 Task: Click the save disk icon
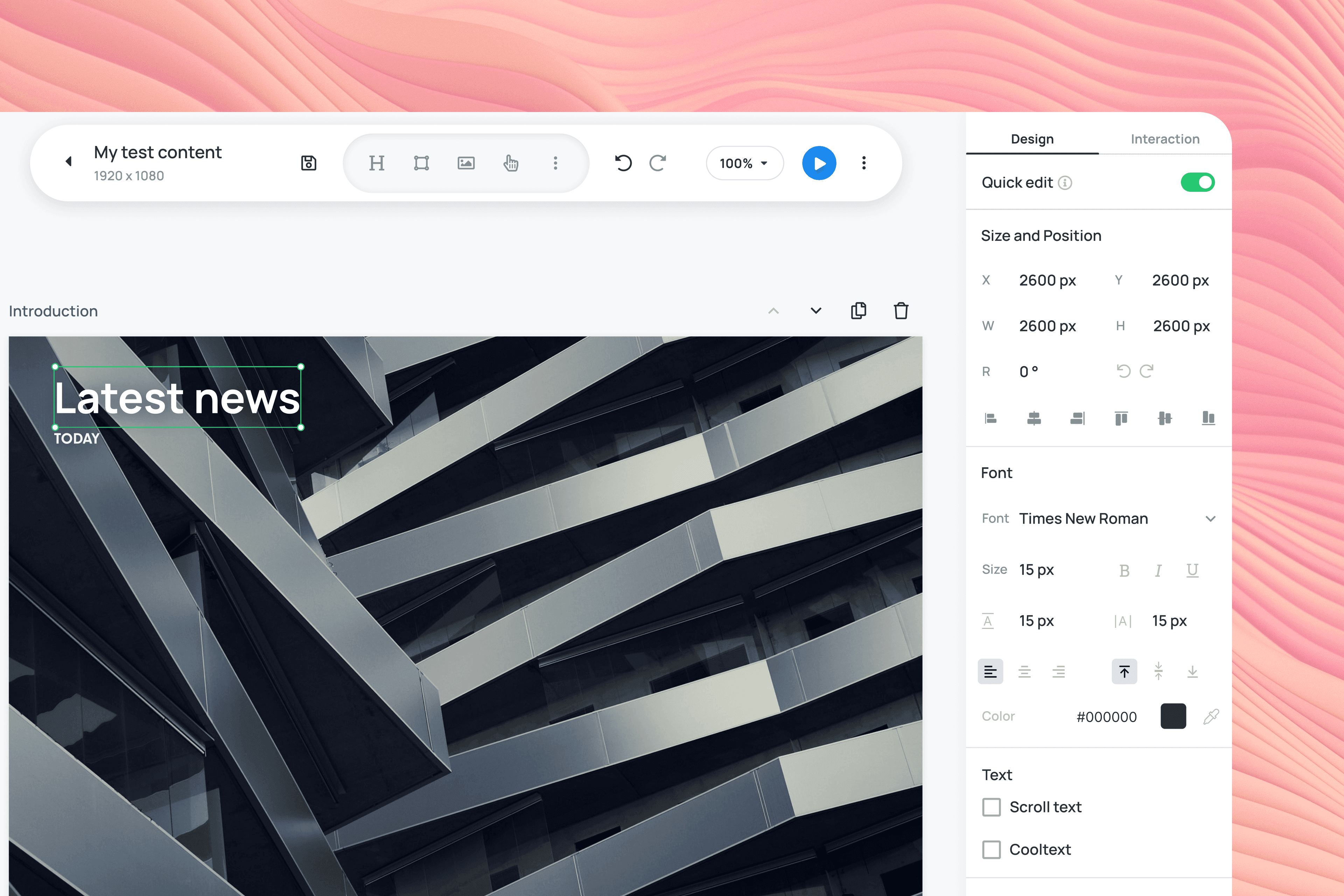309,163
